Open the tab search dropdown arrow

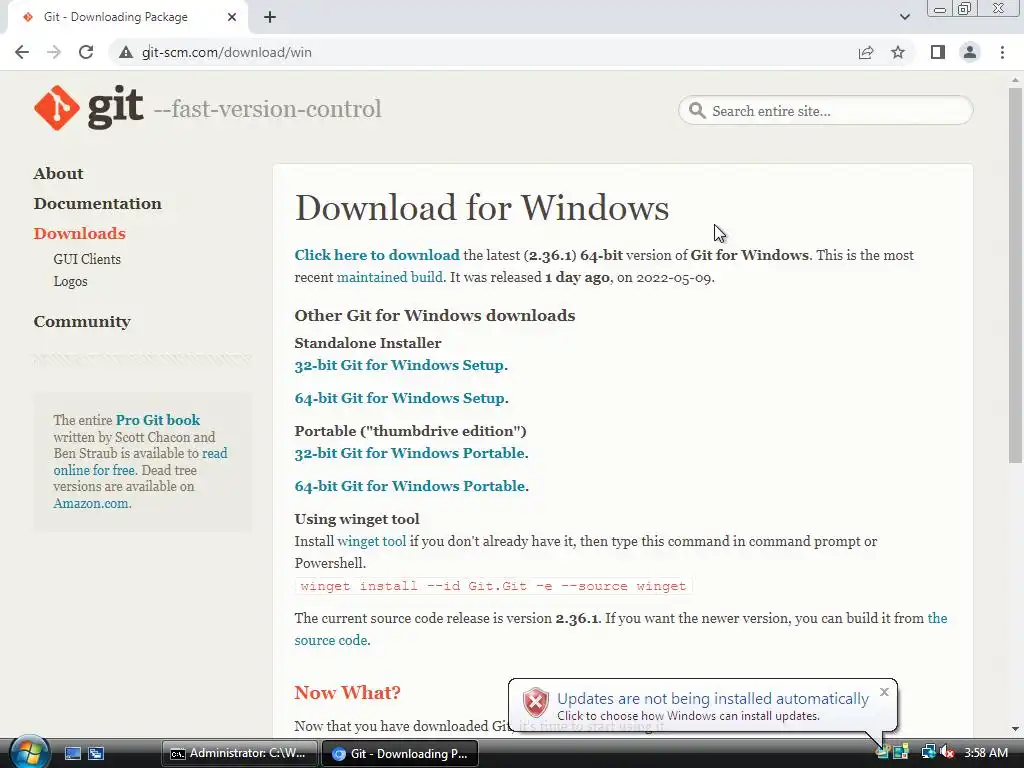(x=904, y=17)
